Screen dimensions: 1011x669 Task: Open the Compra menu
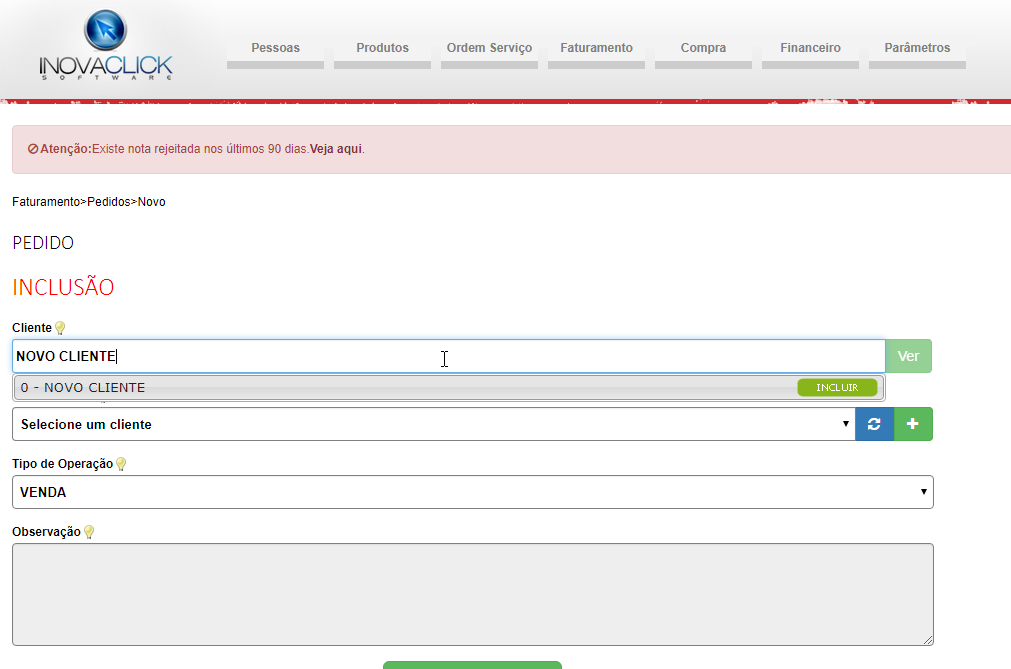pos(703,48)
